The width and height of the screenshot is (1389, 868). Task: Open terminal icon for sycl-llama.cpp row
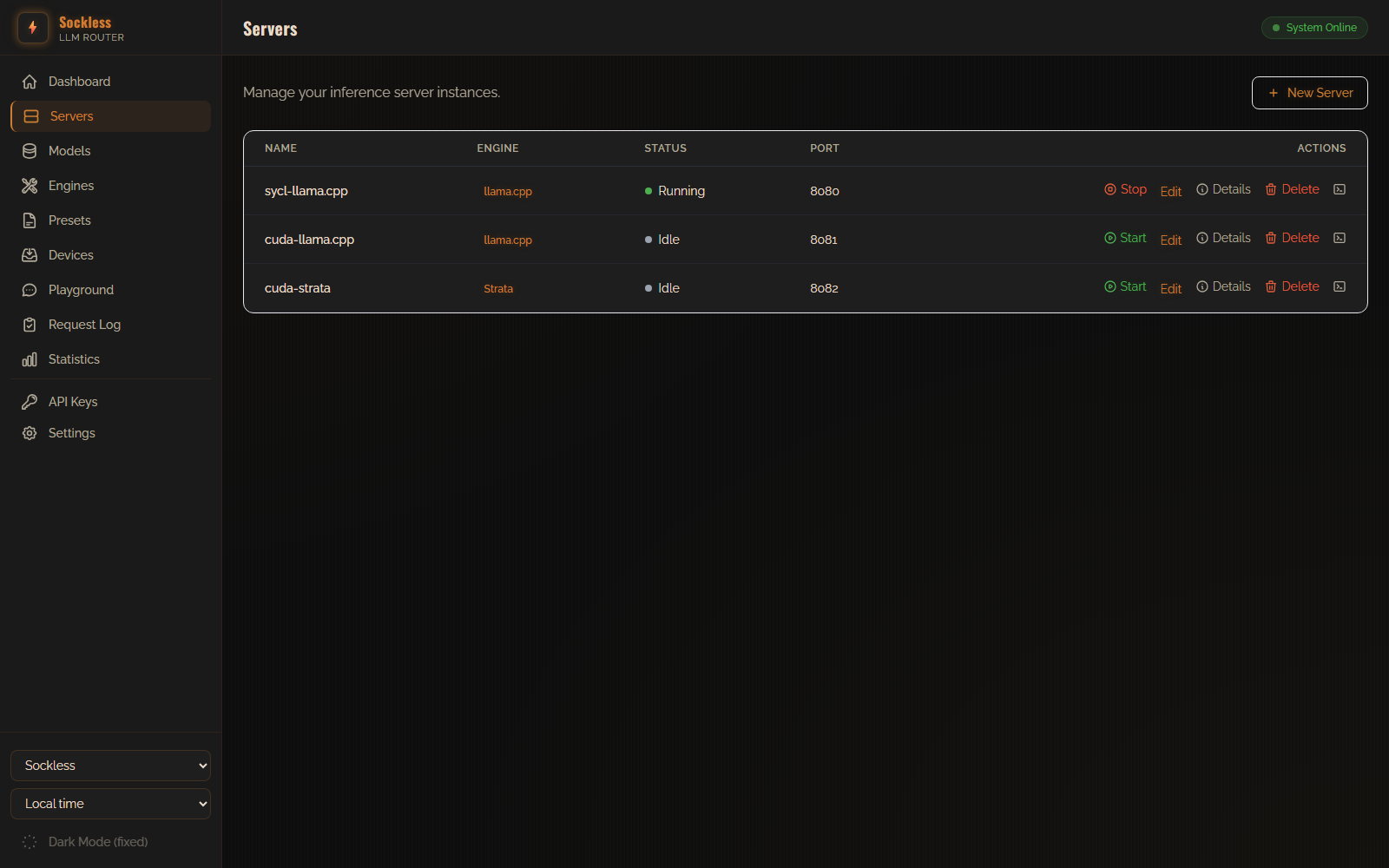[1340, 189]
